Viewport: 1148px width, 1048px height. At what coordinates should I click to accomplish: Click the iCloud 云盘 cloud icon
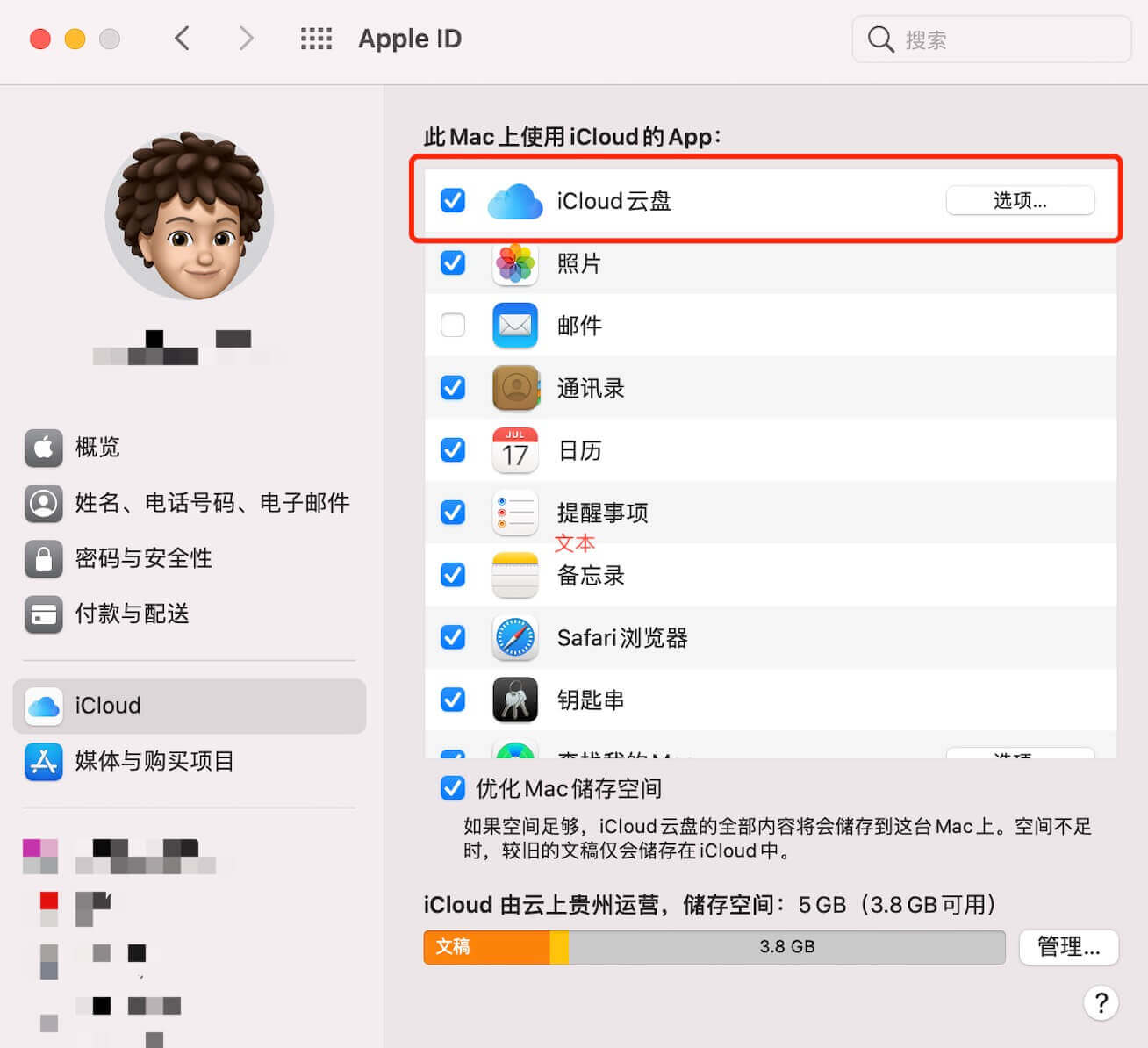coord(515,201)
